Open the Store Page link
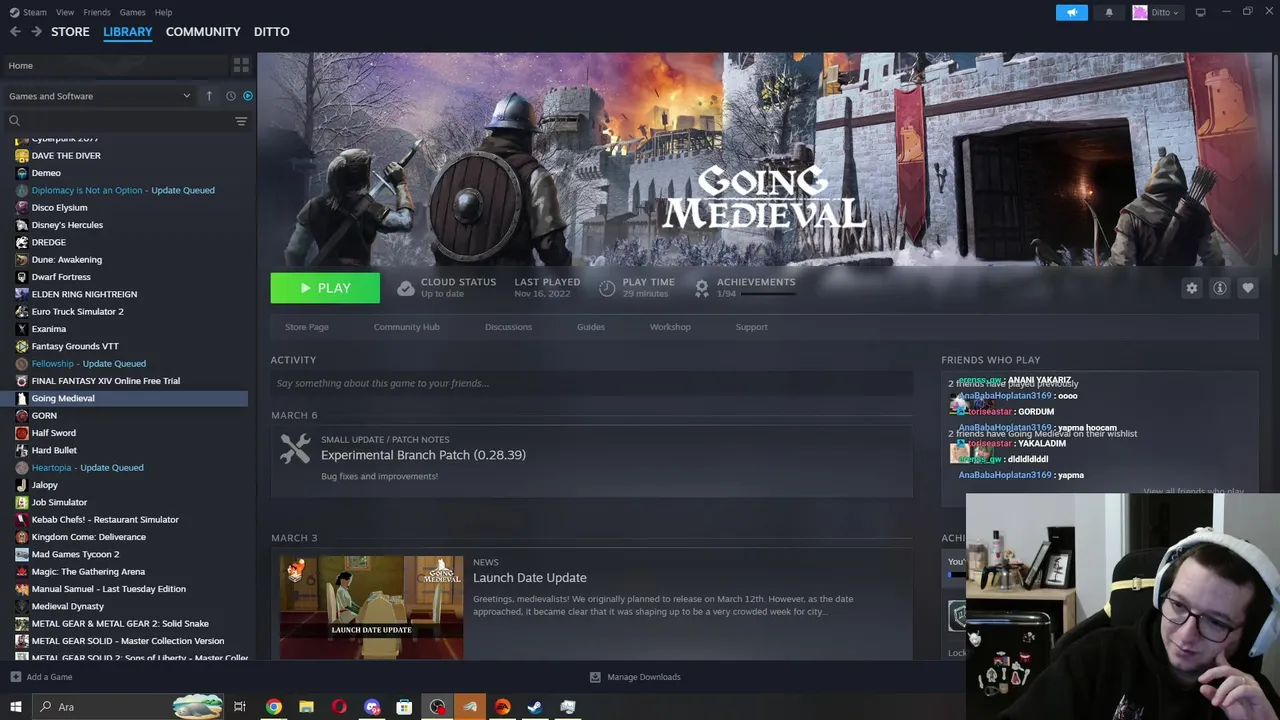 [x=306, y=327]
